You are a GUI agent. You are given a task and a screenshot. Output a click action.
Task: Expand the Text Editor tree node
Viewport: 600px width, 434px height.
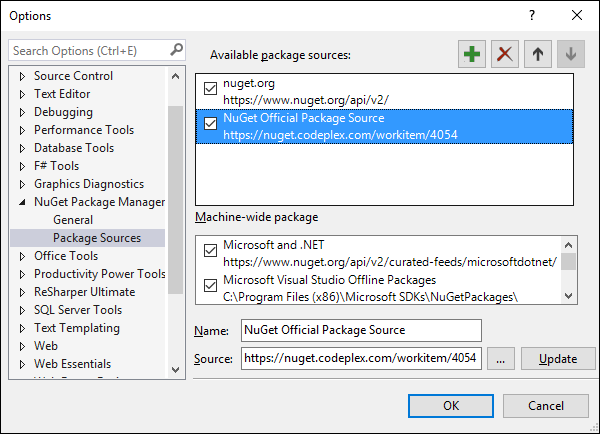(x=22, y=94)
